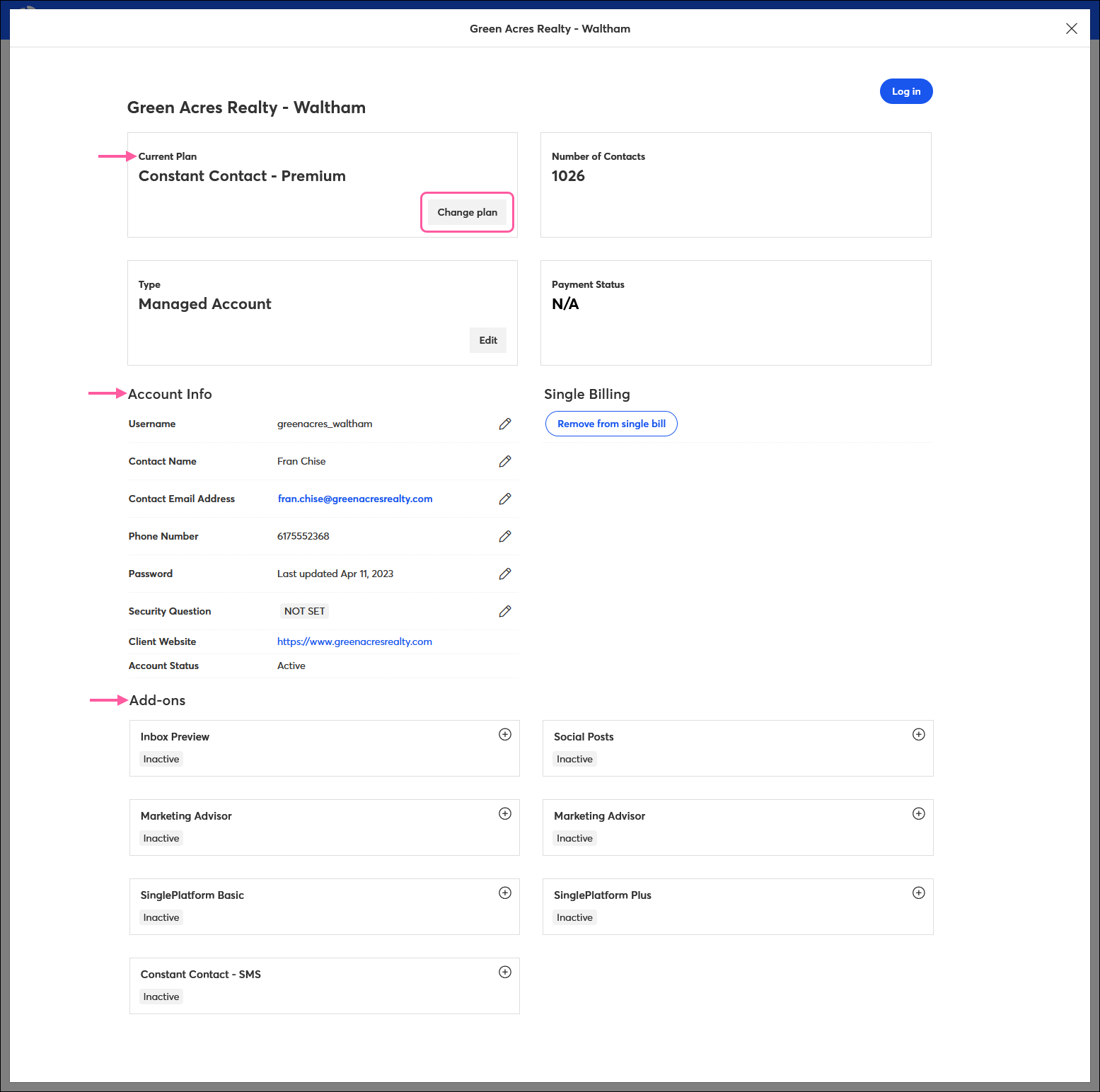The height and width of the screenshot is (1092, 1100).
Task: Click the Constant Contact - SMS add-on title
Action: (x=201, y=975)
